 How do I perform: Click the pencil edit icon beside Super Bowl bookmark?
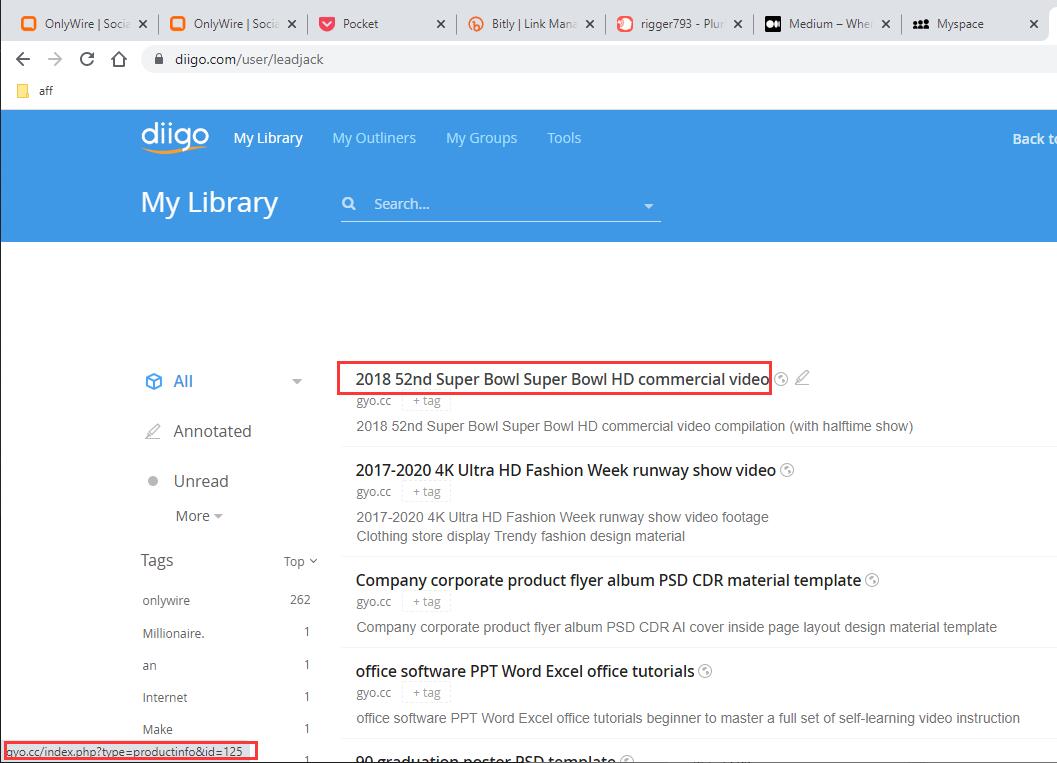802,378
